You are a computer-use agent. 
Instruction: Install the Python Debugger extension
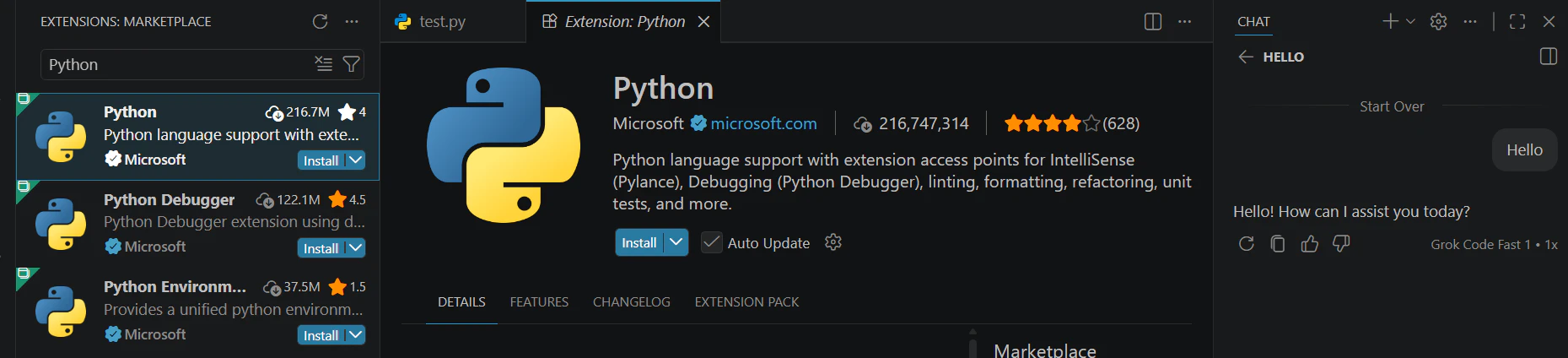[321, 248]
